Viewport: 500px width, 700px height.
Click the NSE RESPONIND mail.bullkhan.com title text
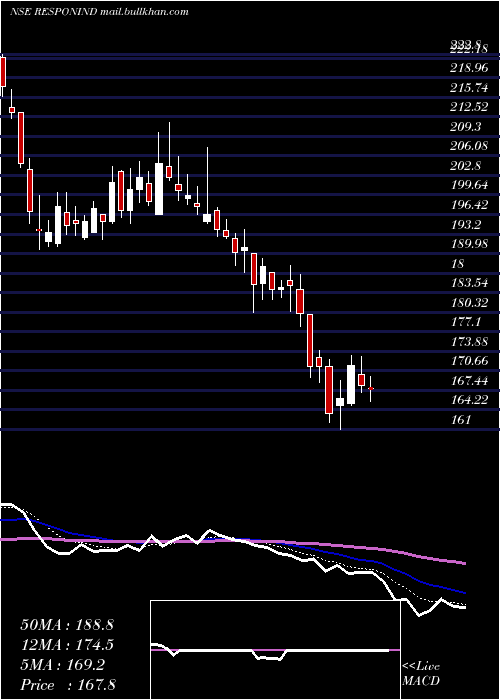click(x=99, y=12)
